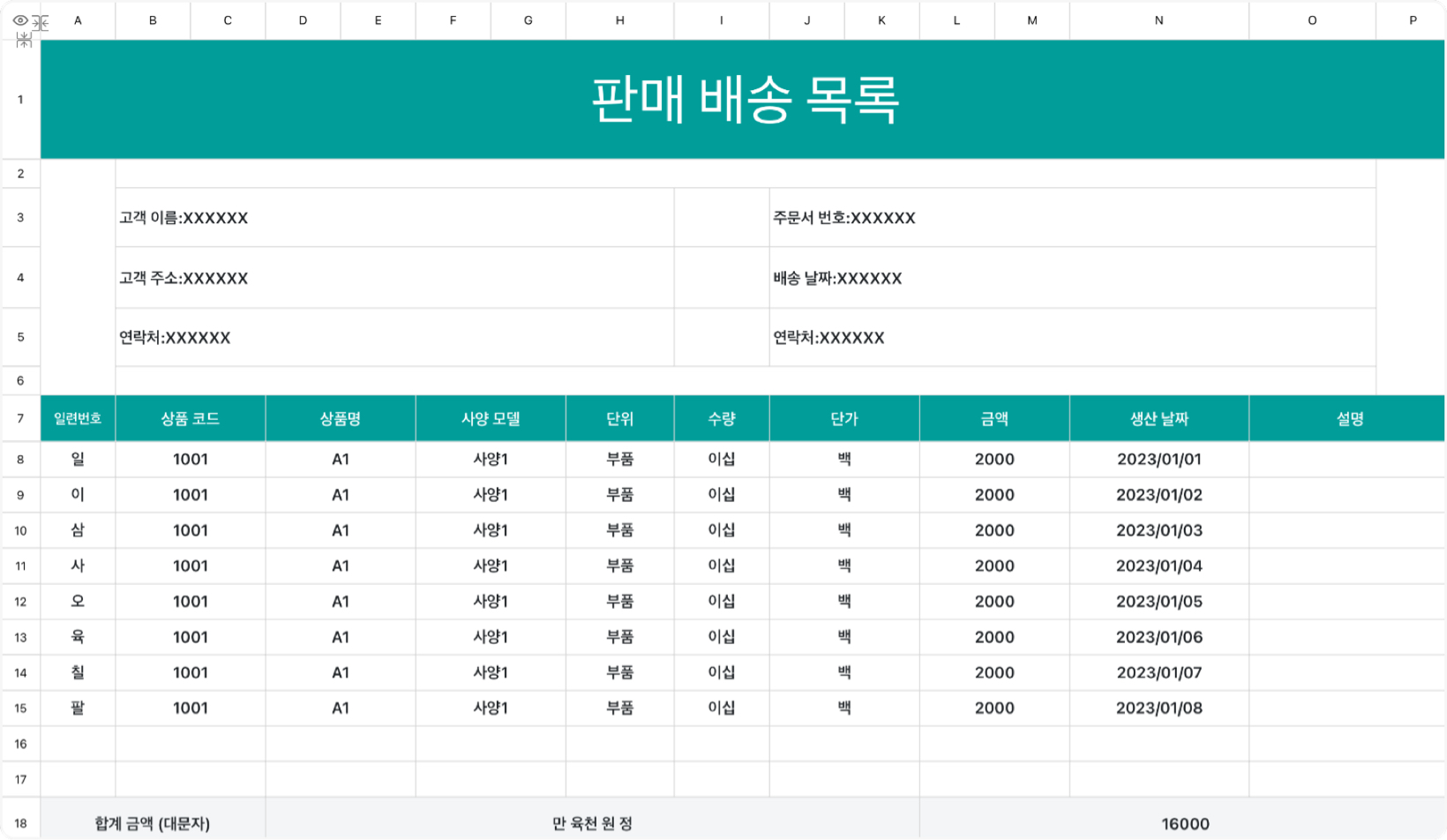1447x840 pixels.
Task: Click serial number cell 삼
Action: [x=78, y=530]
